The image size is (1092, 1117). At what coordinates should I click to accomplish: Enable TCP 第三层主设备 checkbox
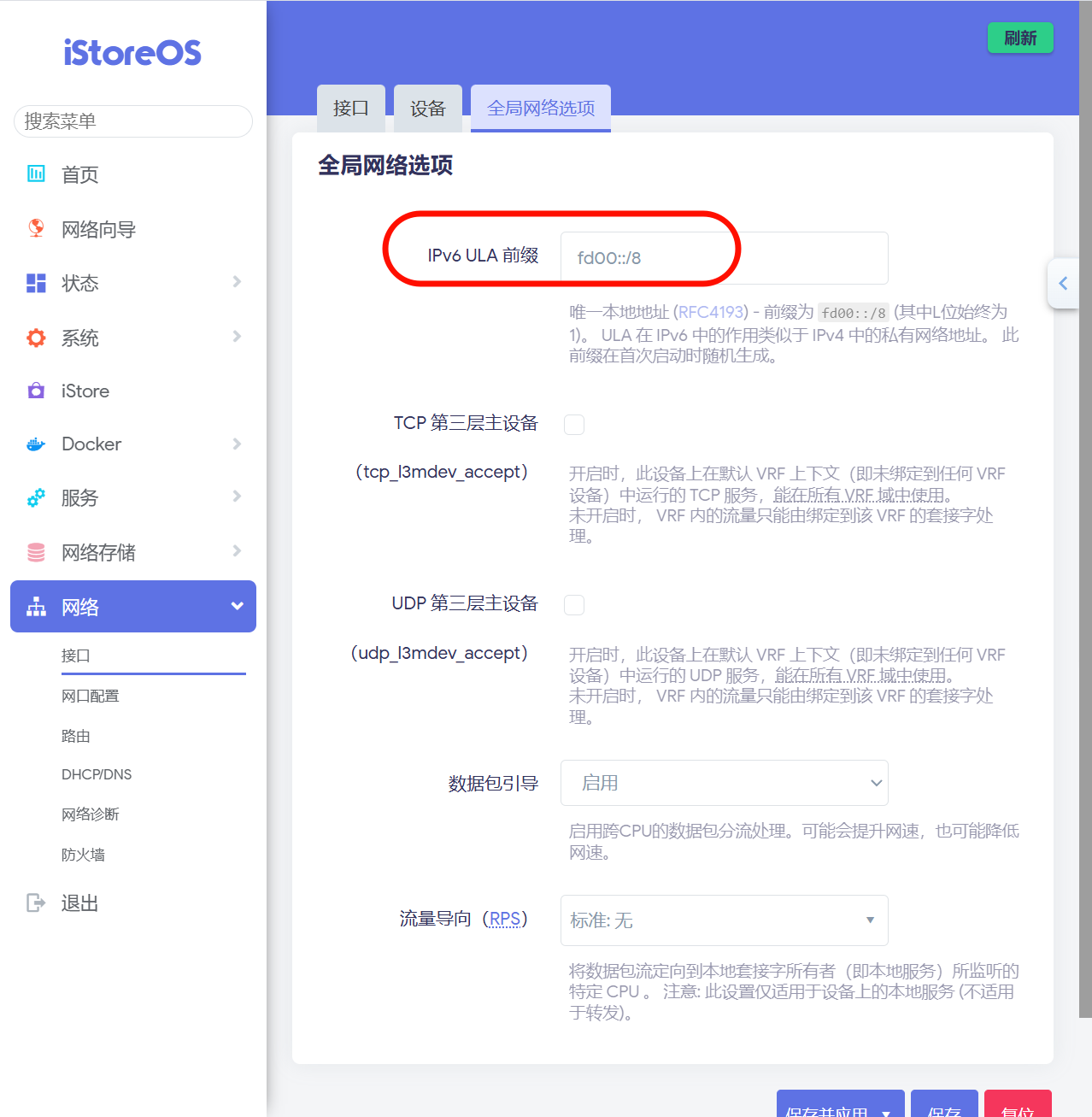tap(574, 424)
